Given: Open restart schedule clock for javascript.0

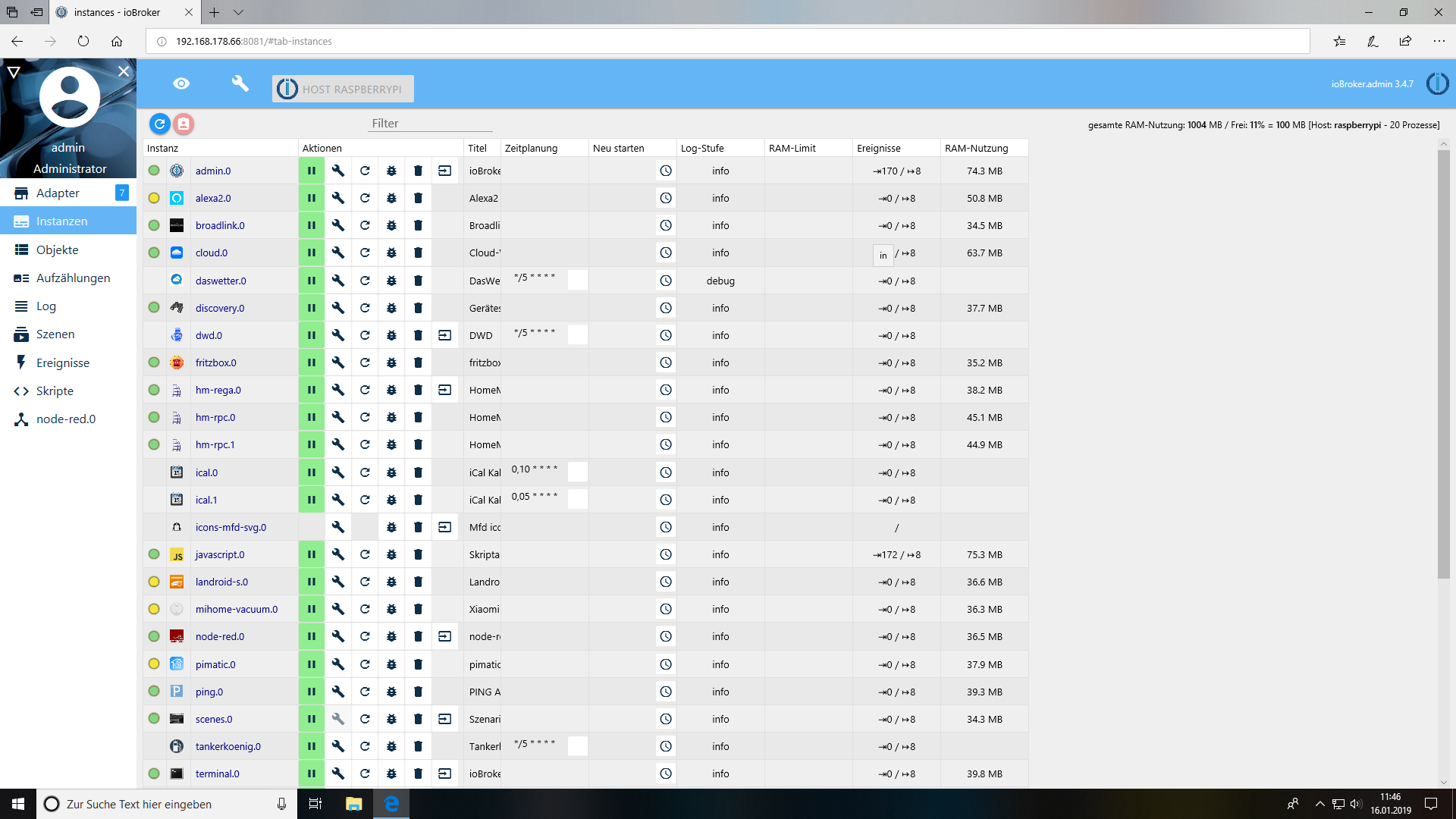Looking at the screenshot, I should click(x=666, y=554).
